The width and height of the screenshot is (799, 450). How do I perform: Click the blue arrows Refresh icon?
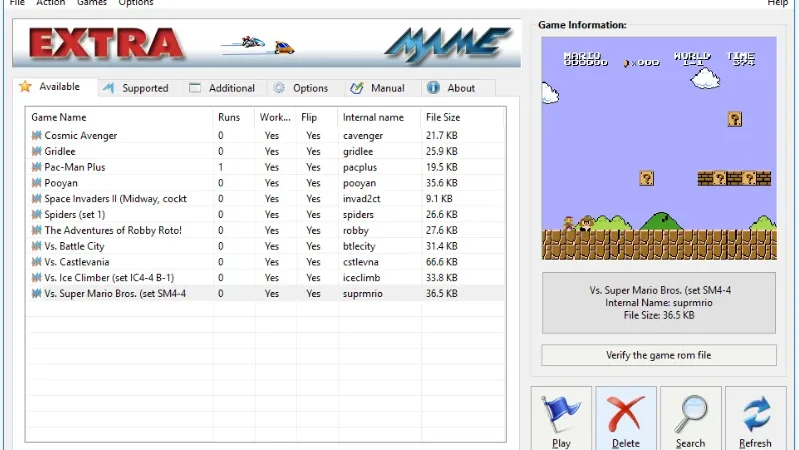(756, 414)
